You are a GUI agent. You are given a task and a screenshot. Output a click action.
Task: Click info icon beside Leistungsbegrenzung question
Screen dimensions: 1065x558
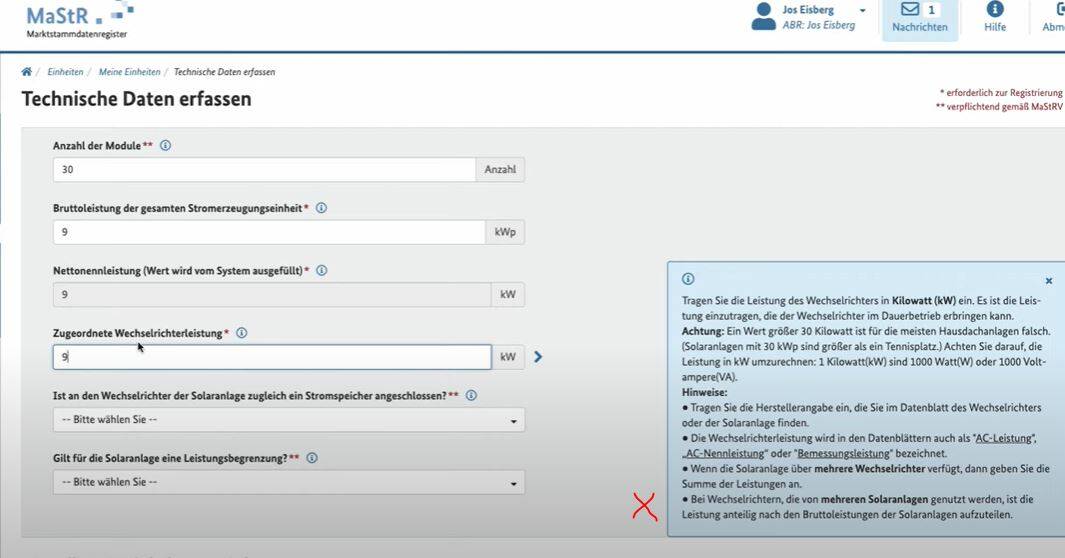(311, 458)
